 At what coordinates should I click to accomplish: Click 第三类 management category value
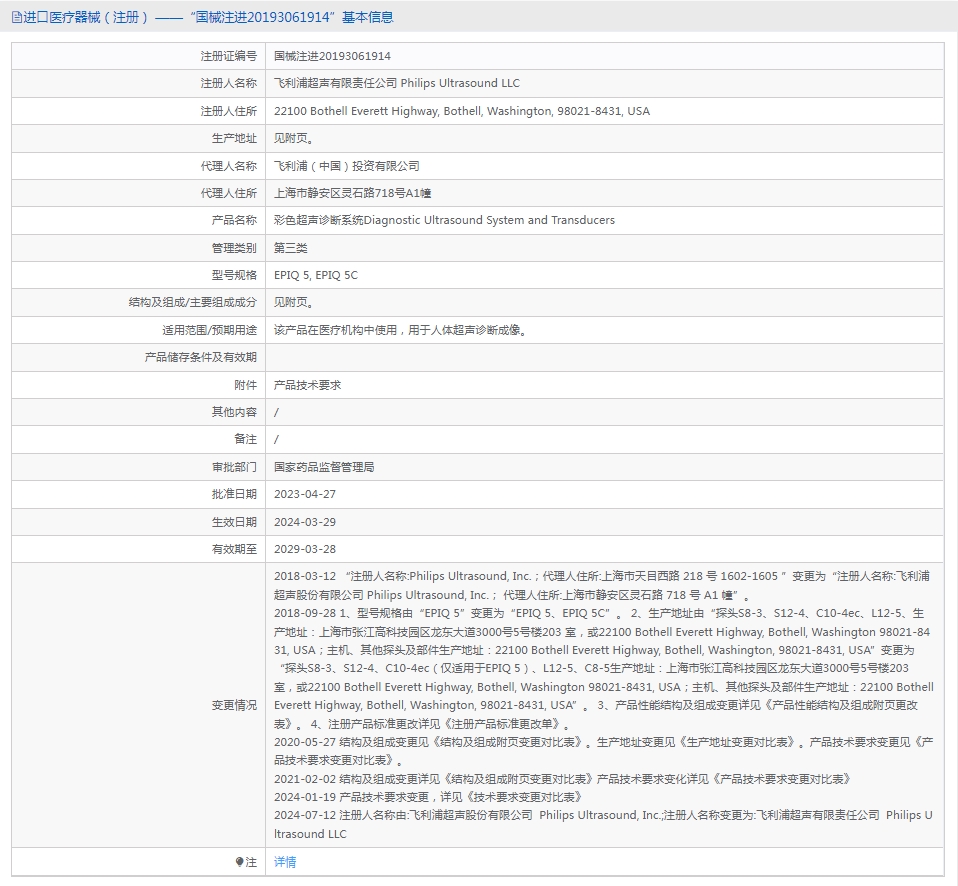(x=290, y=248)
